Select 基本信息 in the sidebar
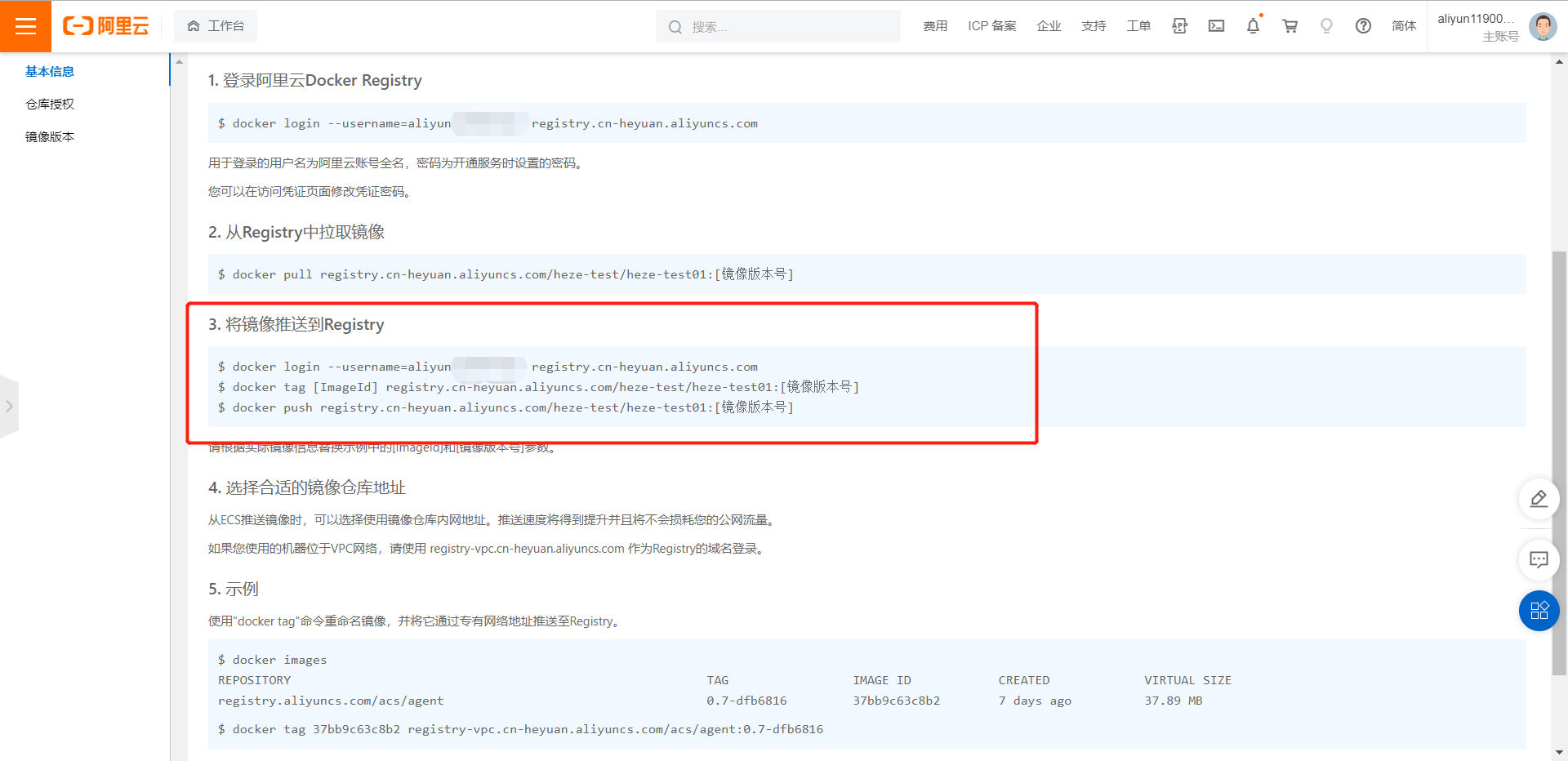 pos(50,71)
